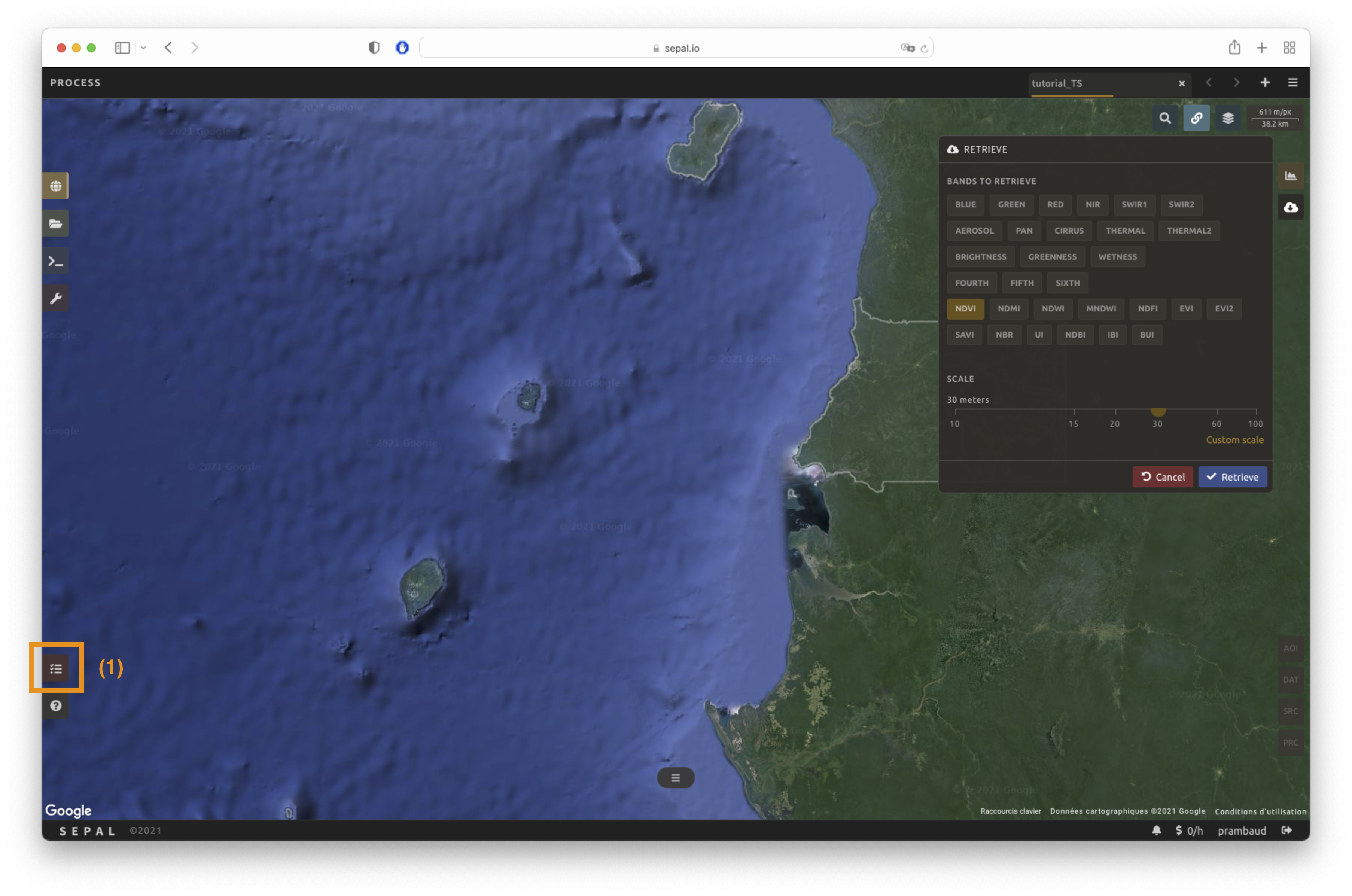Expand the hamburger menu at top right

[1292, 83]
